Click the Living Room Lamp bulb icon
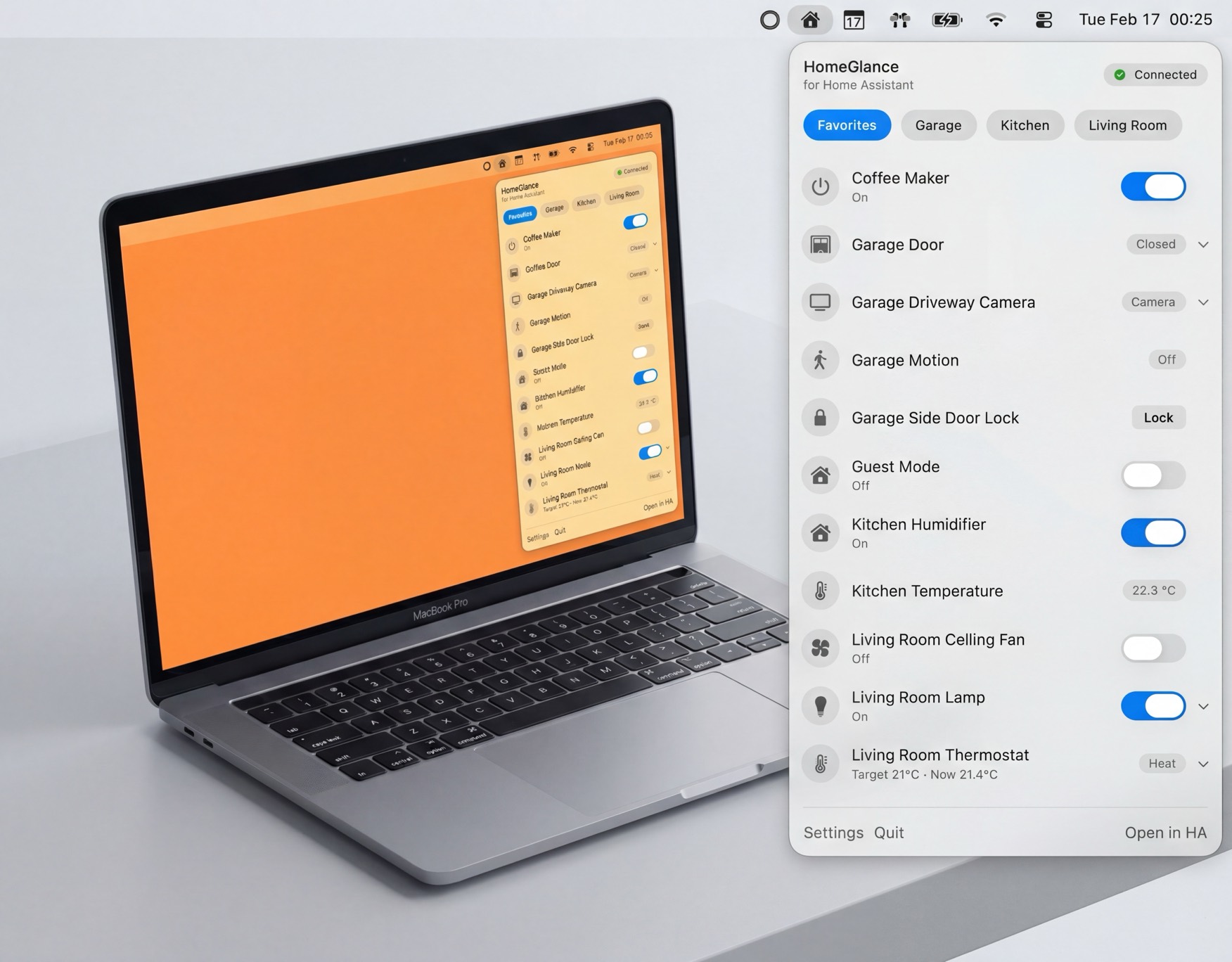 click(x=820, y=705)
